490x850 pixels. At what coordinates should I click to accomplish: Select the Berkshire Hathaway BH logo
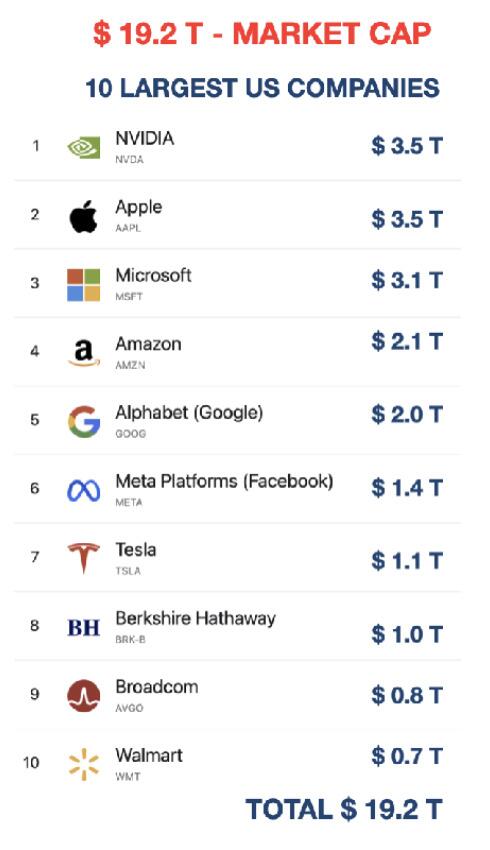pos(83,628)
